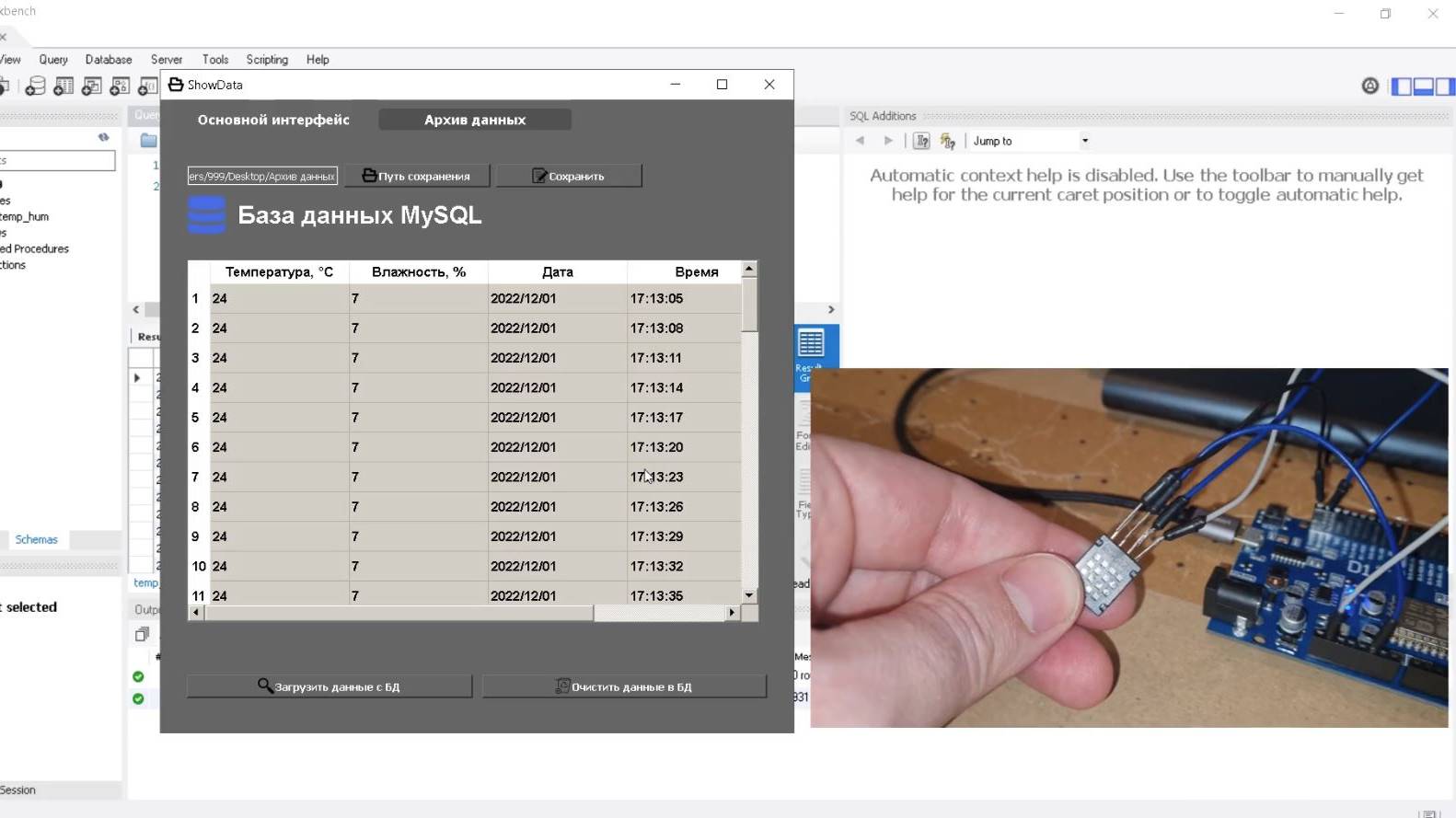
Task: Click the settings gear icon in Workbench
Action: pos(1370,86)
